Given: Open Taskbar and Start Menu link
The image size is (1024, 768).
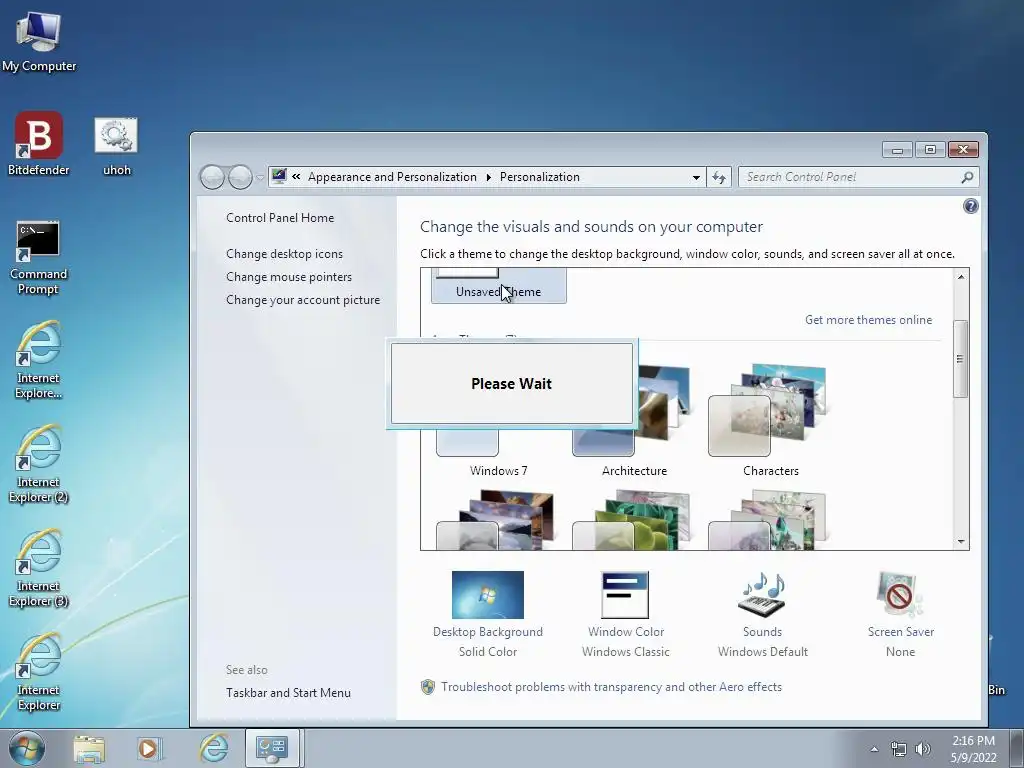Looking at the screenshot, I should point(288,693).
